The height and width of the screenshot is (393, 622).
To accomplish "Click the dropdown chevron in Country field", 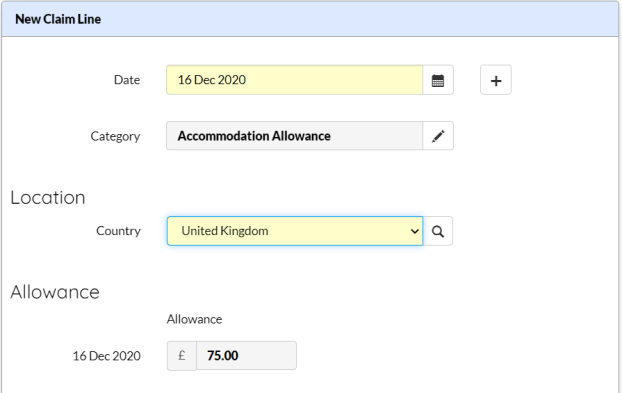I will point(415,231).
